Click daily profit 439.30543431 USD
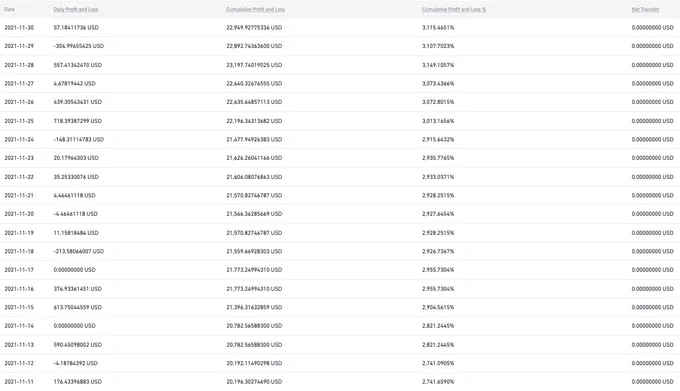This screenshot has width=680, height=391. (78, 102)
